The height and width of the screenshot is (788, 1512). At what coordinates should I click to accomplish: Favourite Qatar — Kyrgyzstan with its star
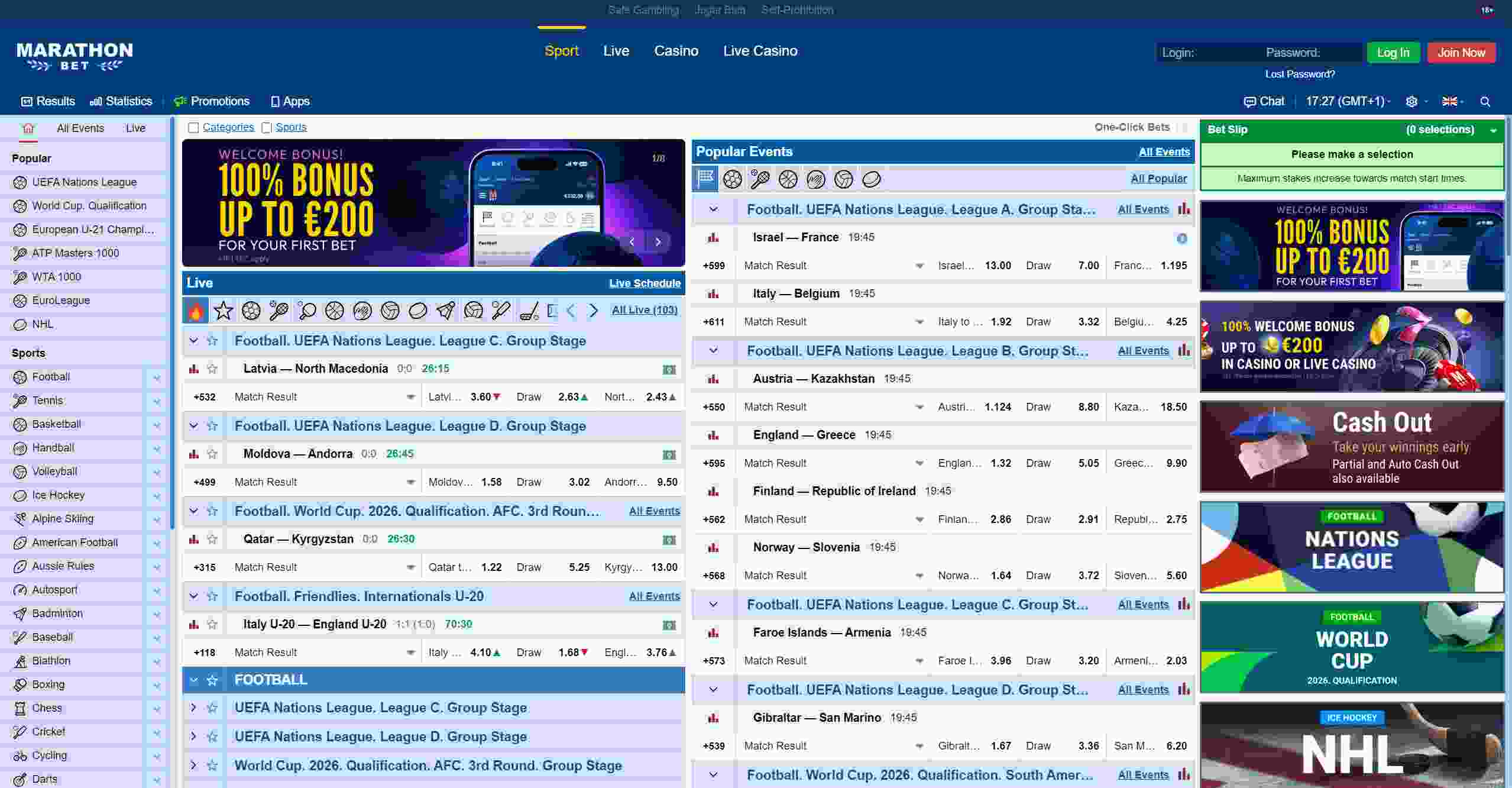[x=212, y=540]
